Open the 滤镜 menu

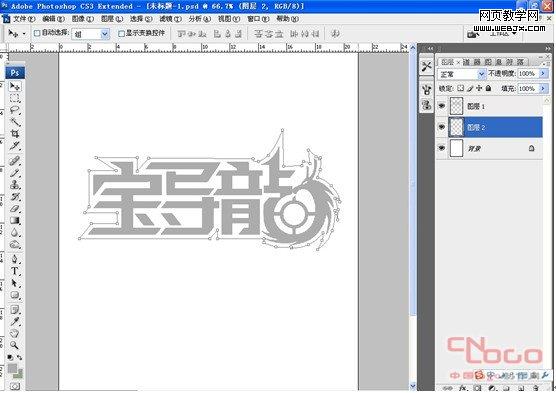[170, 19]
